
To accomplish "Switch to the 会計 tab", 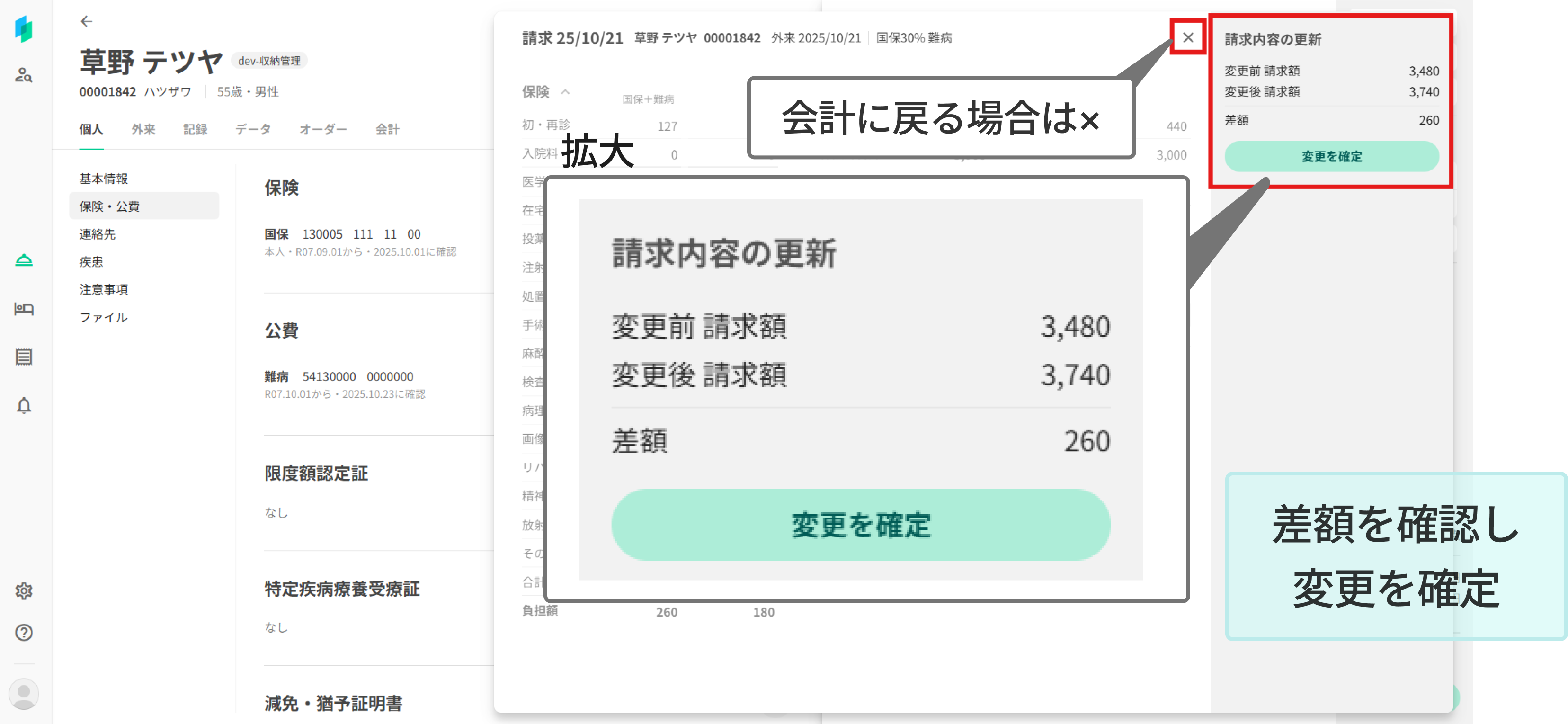I will coord(387,130).
